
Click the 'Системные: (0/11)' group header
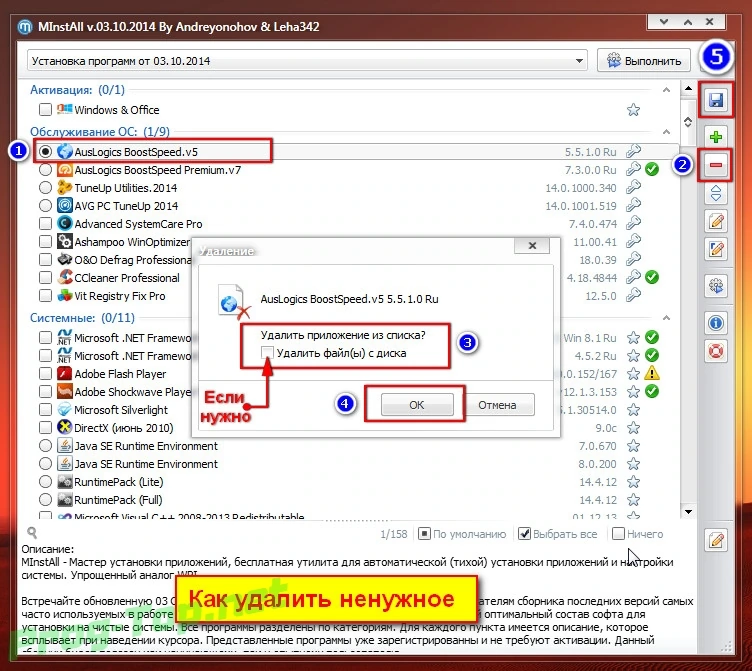82,318
